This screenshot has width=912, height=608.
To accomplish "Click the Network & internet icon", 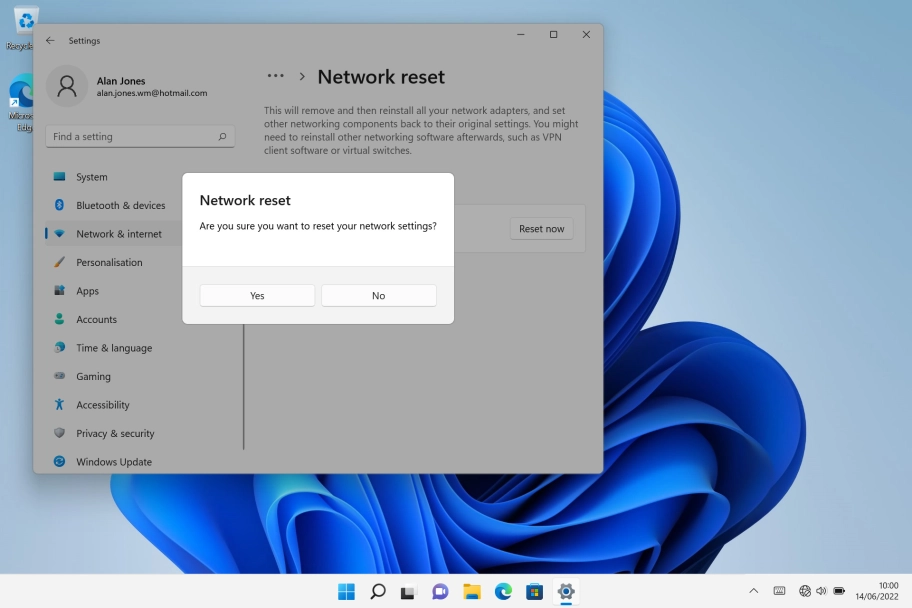I will click(62, 233).
